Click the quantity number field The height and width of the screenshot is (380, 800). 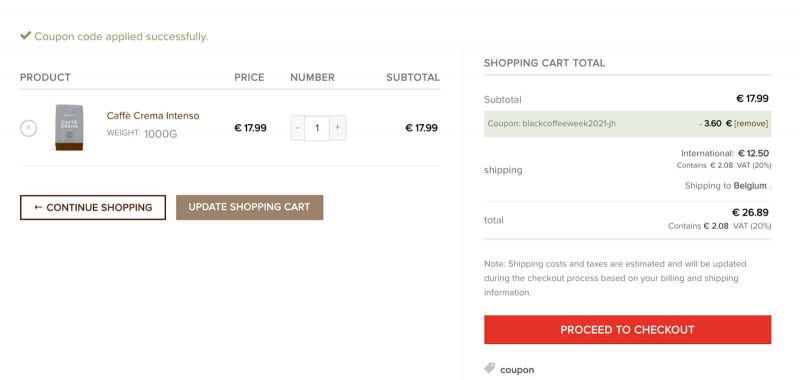click(317, 128)
